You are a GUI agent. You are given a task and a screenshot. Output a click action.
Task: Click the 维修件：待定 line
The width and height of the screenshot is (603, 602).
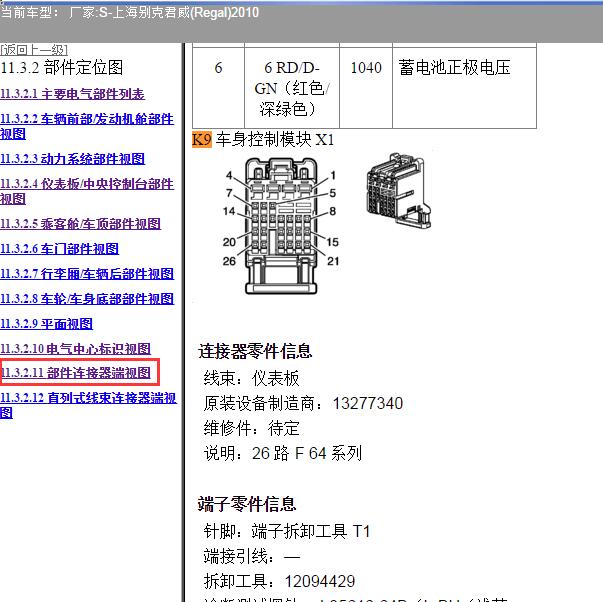tap(252, 428)
